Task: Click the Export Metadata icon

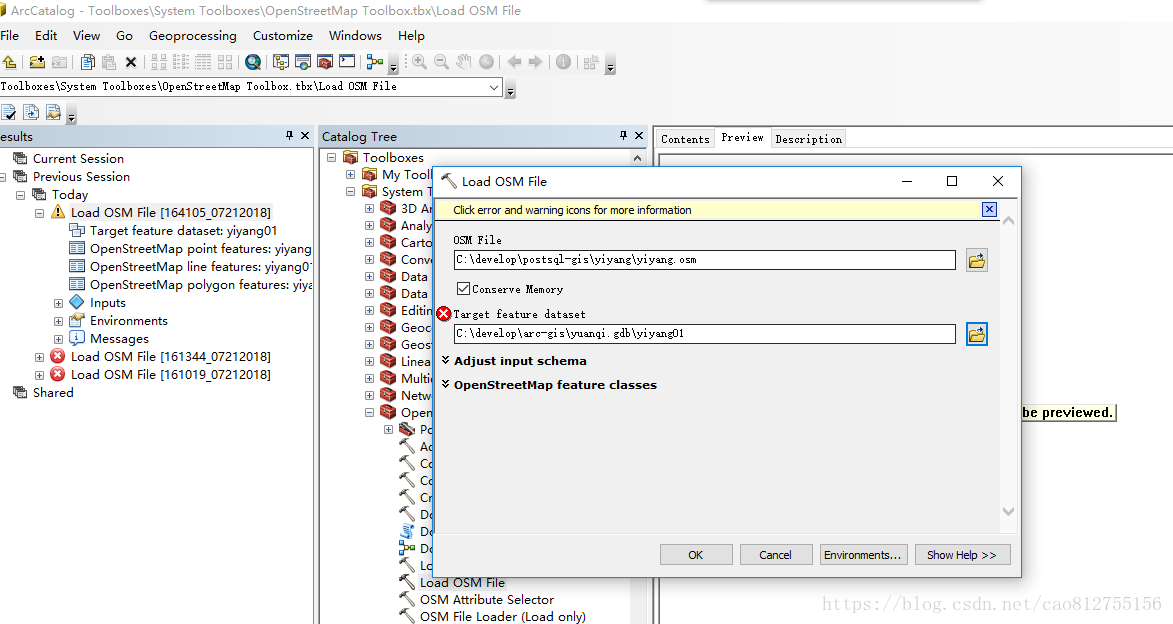Action: point(53,112)
